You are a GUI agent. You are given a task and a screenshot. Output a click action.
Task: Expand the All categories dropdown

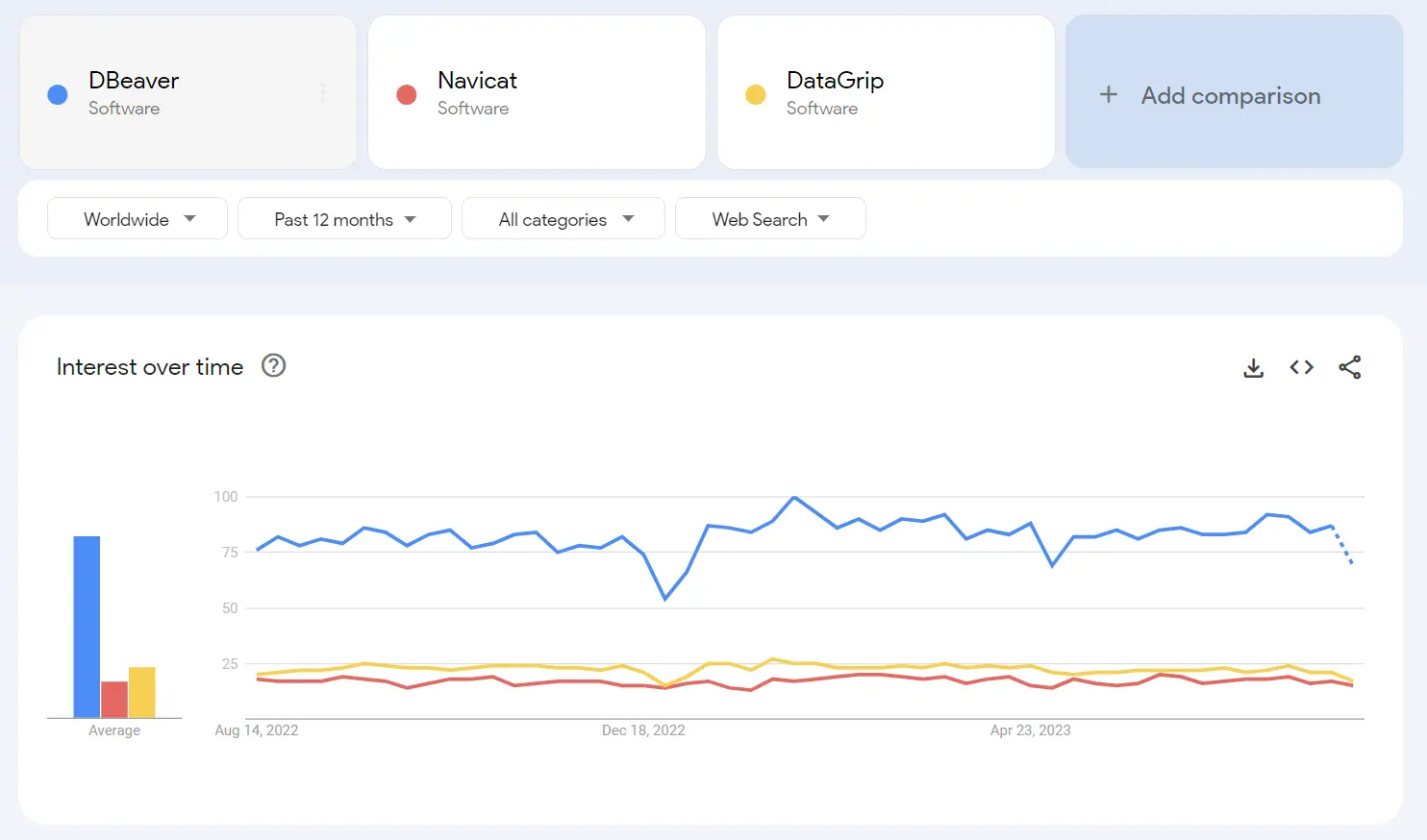point(563,219)
